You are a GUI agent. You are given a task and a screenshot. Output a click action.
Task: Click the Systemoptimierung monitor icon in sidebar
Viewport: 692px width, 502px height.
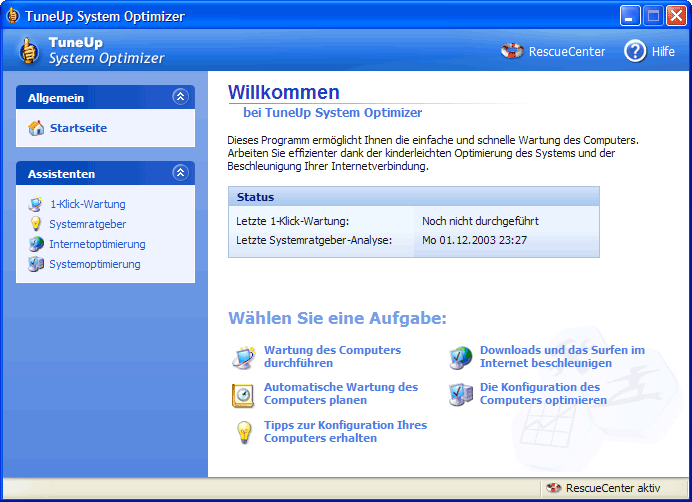pos(36,264)
